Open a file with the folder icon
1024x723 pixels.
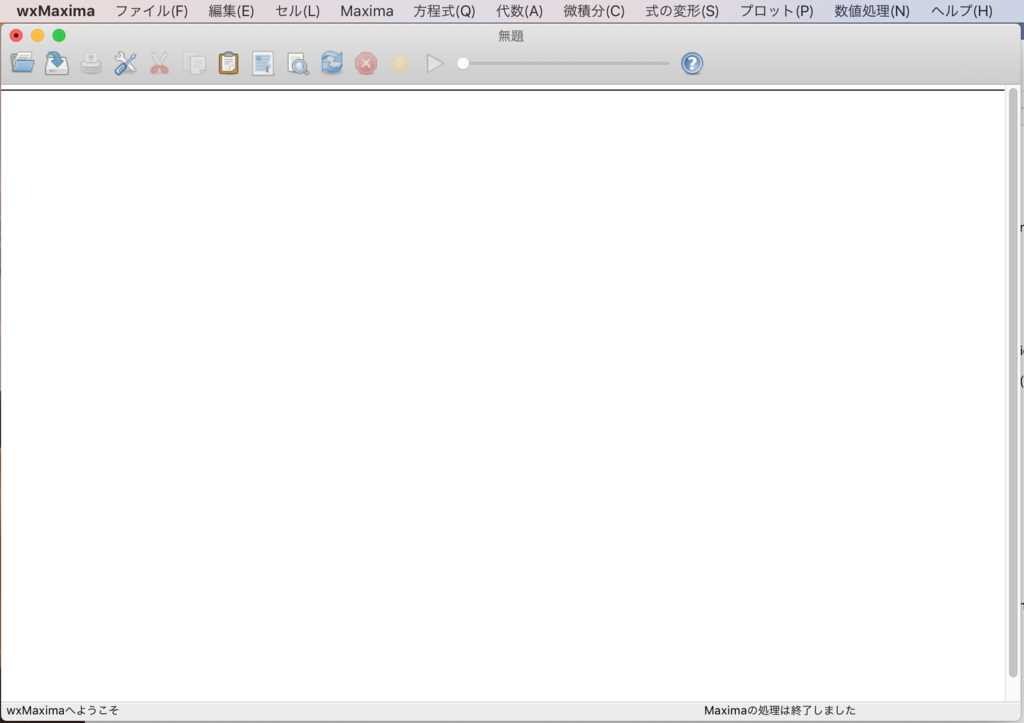[x=23, y=63]
